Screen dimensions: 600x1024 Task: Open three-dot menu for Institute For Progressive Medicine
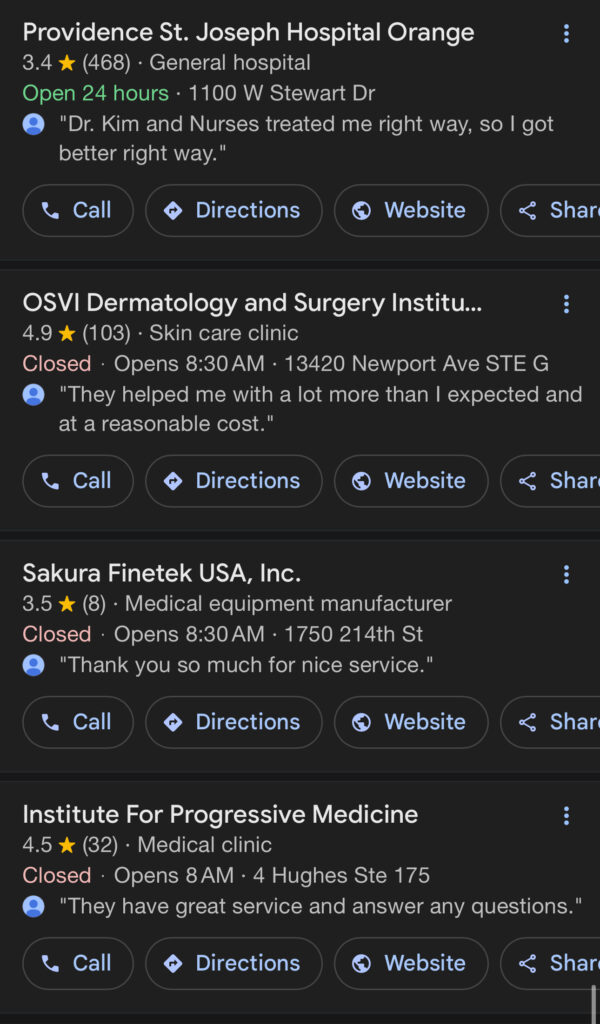click(x=566, y=816)
